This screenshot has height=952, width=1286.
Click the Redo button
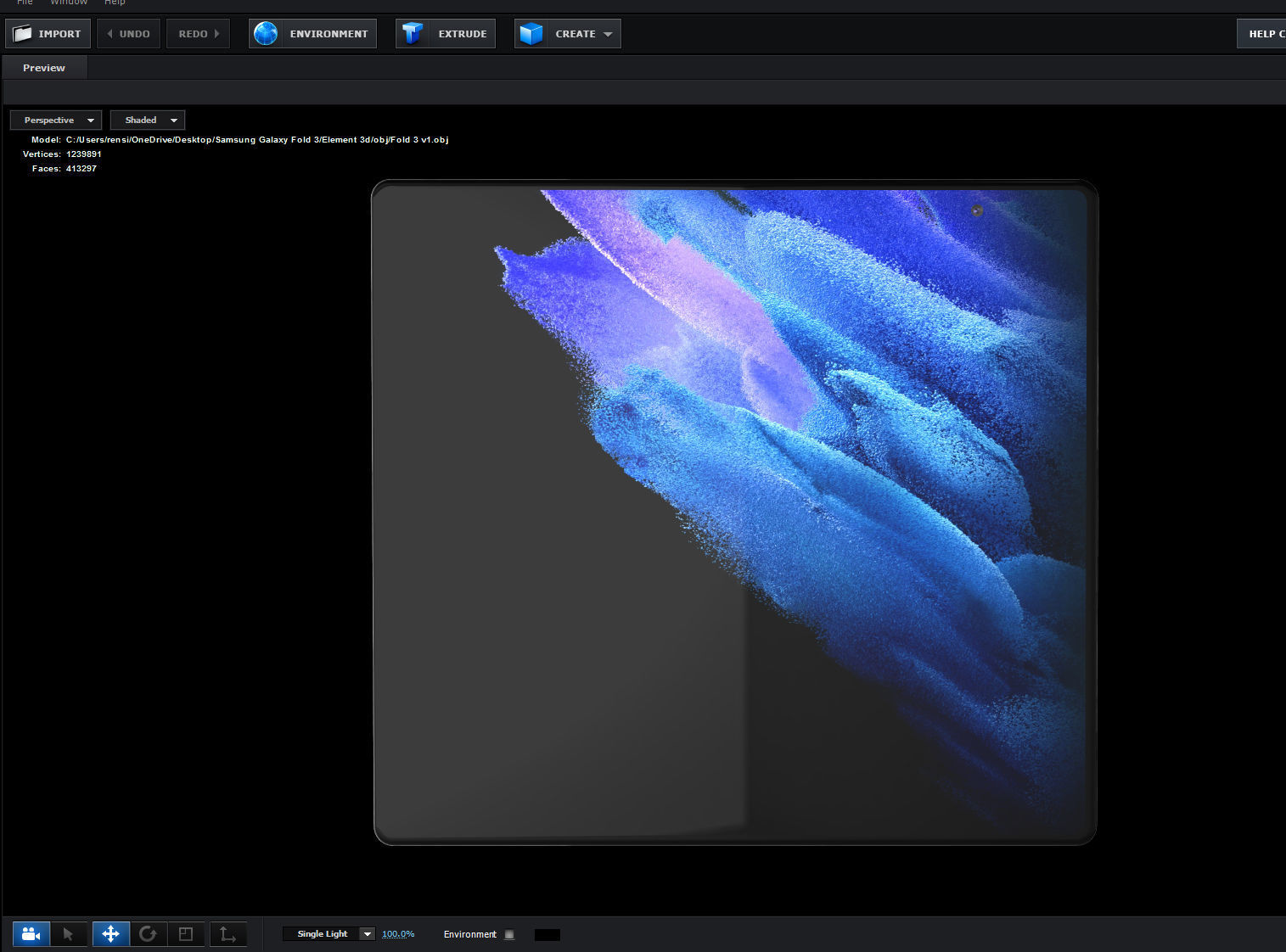click(x=199, y=34)
